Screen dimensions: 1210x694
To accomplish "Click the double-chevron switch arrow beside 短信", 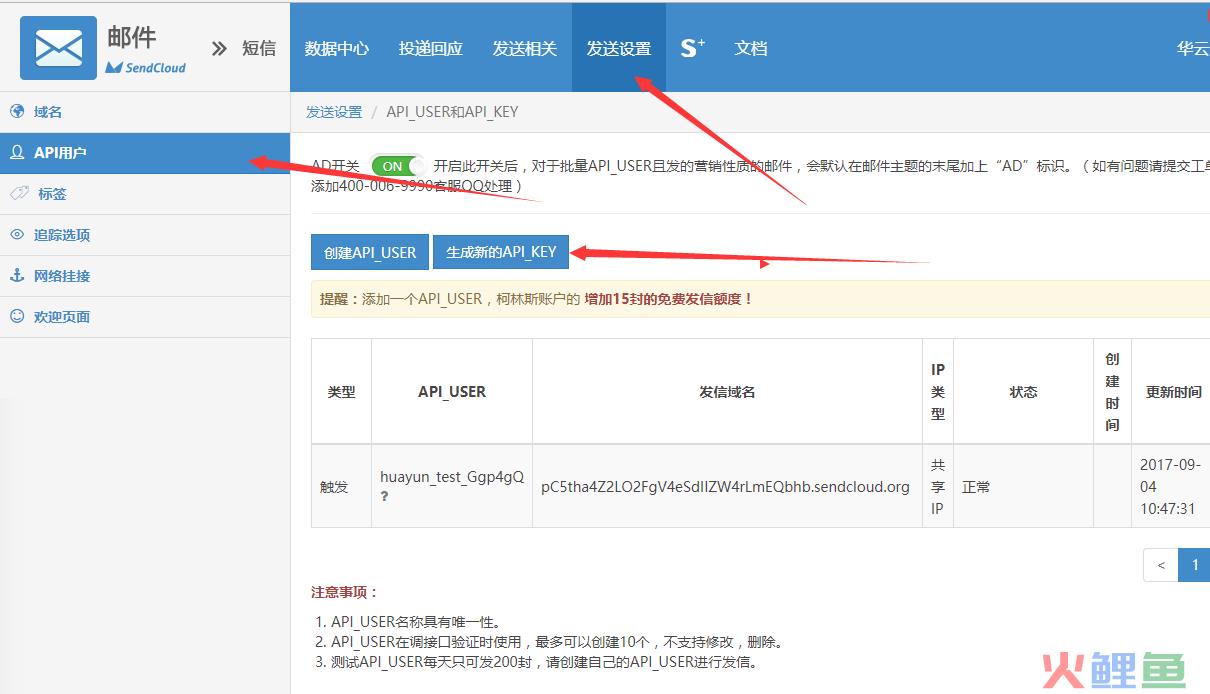I will point(220,48).
